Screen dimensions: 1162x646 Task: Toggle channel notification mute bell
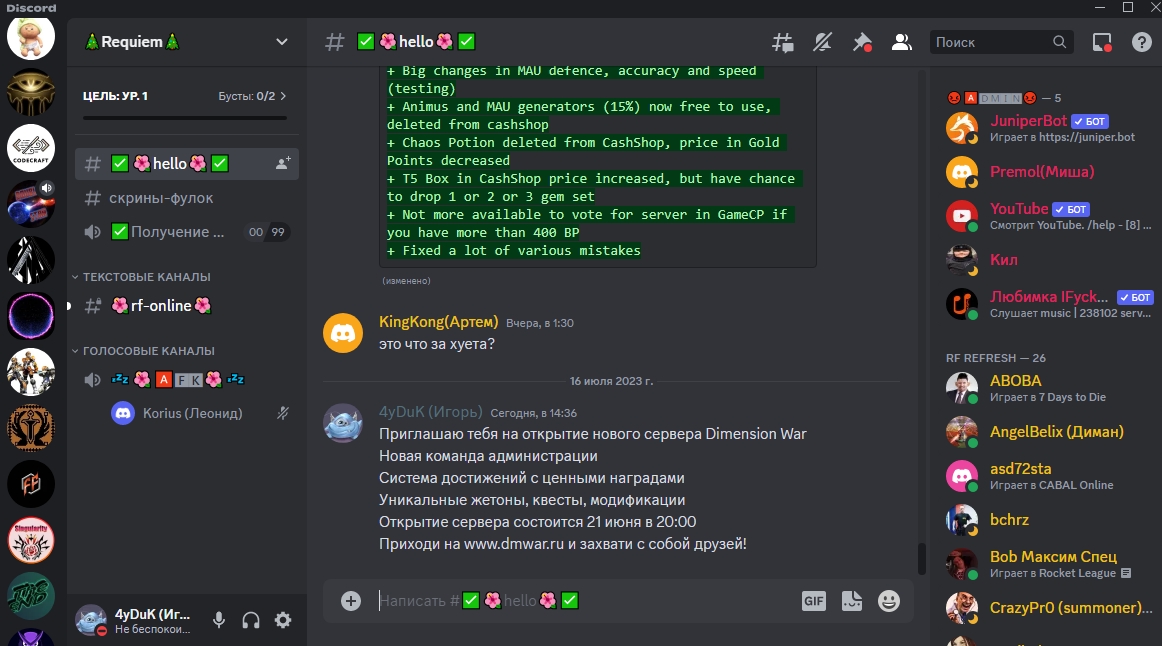pos(822,42)
